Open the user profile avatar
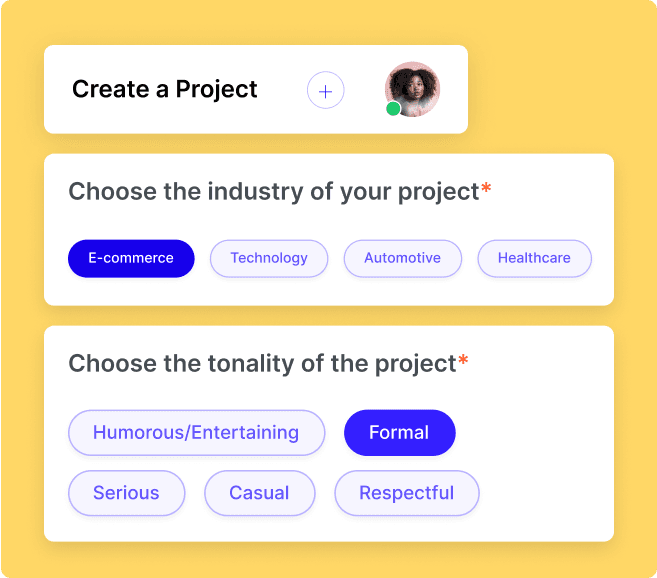 pos(412,89)
